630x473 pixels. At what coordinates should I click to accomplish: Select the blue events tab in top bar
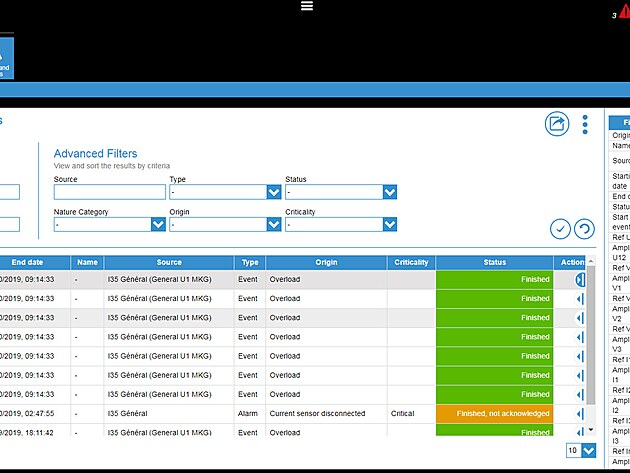(6, 59)
